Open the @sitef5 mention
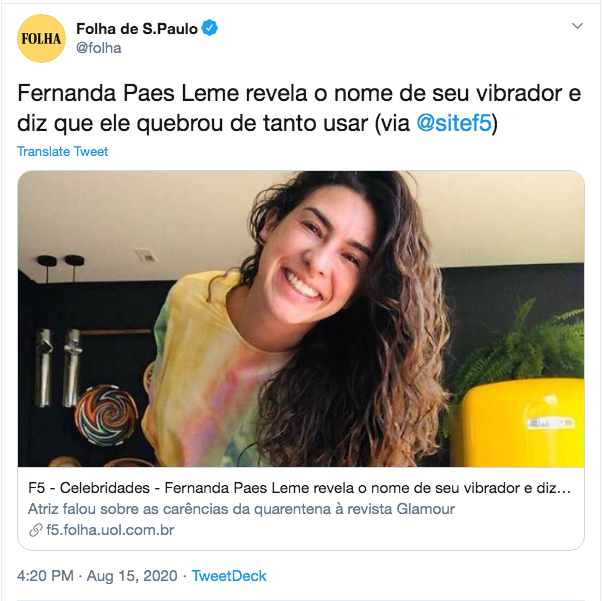The width and height of the screenshot is (602, 601). coord(454,123)
